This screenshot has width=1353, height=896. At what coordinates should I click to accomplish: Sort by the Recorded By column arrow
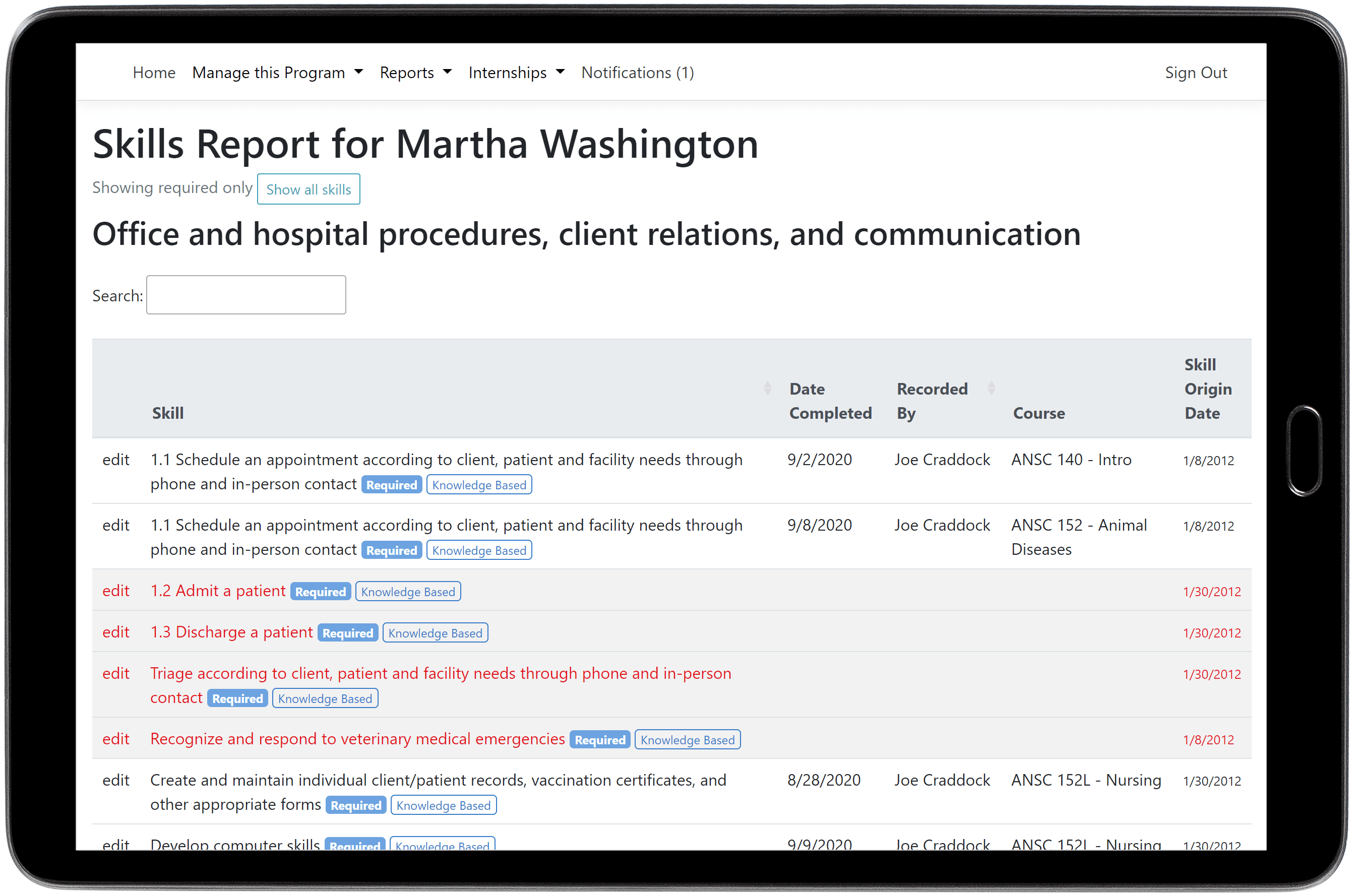[992, 389]
